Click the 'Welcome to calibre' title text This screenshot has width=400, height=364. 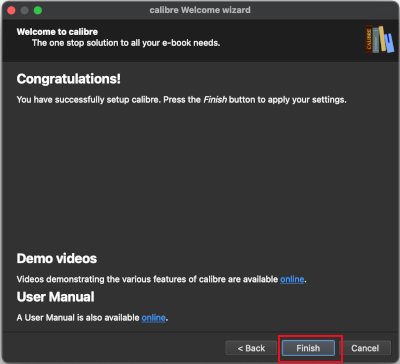(x=57, y=32)
